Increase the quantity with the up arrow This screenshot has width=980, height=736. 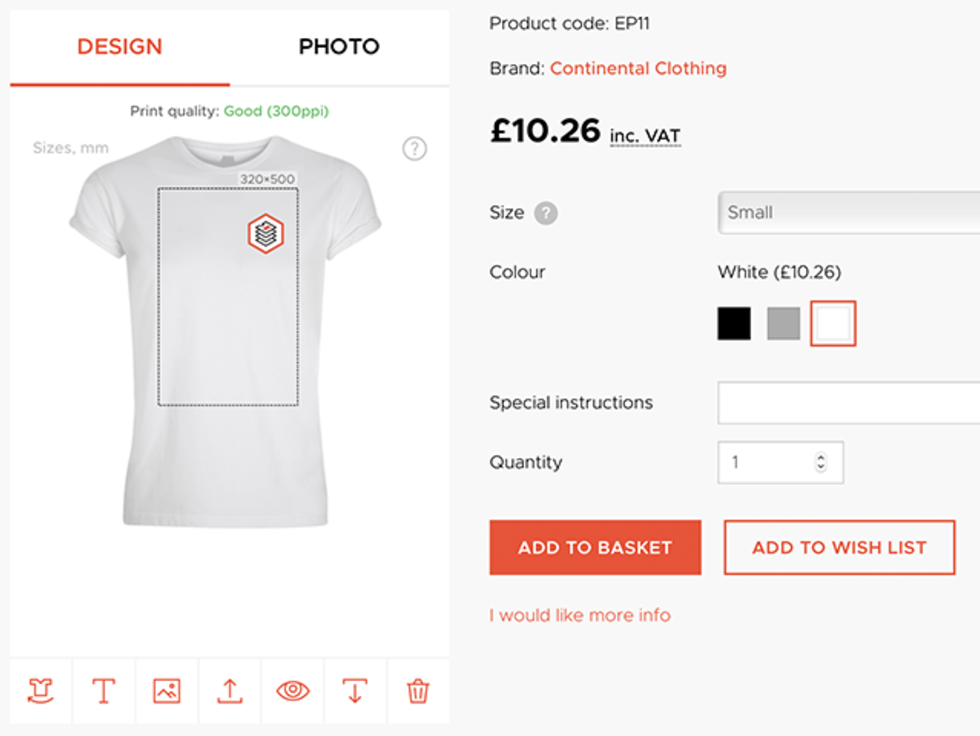(x=820, y=456)
